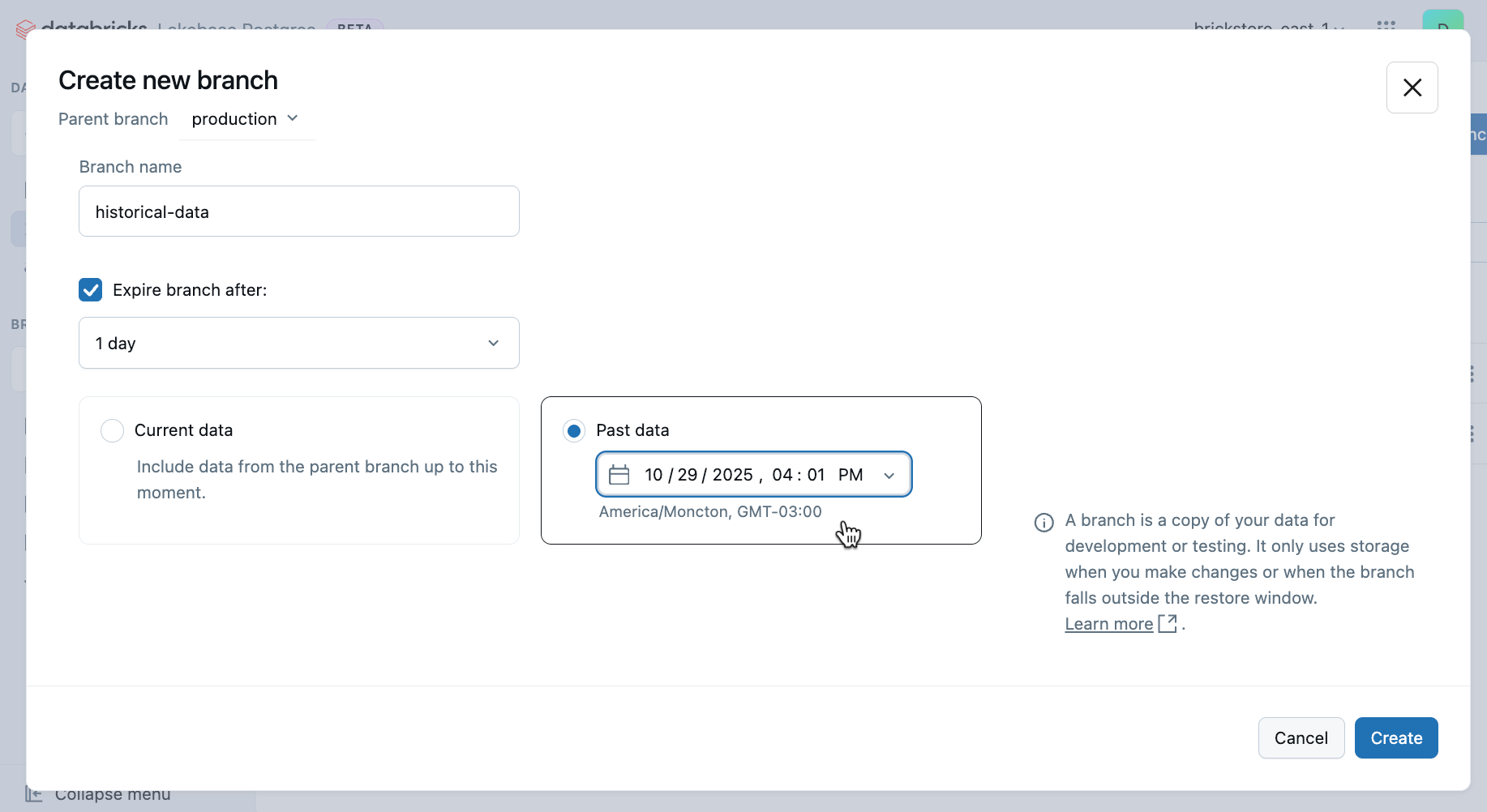Open the brickstore_east_1 workspace switcher
The image size is (1487, 812).
[x=1265, y=27]
